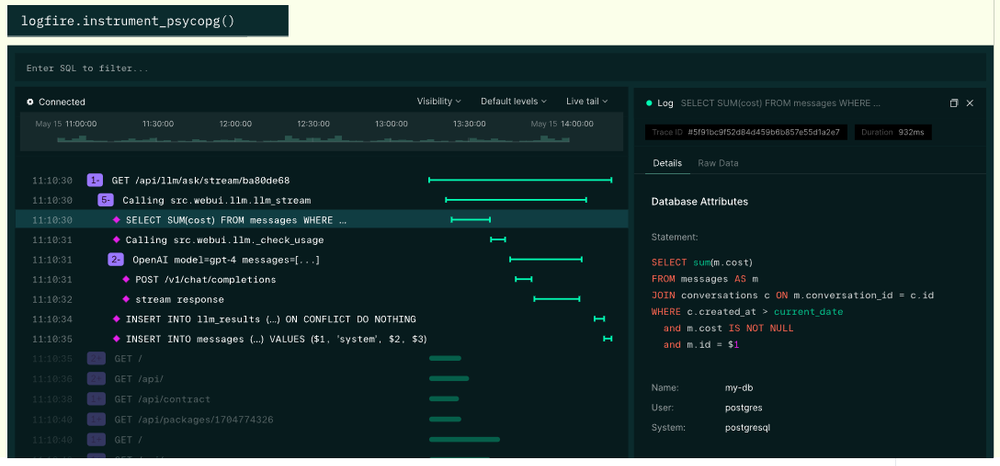Click the Log title SELECT SUM(cost) text
The width and height of the screenshot is (1000, 466).
pos(781,103)
